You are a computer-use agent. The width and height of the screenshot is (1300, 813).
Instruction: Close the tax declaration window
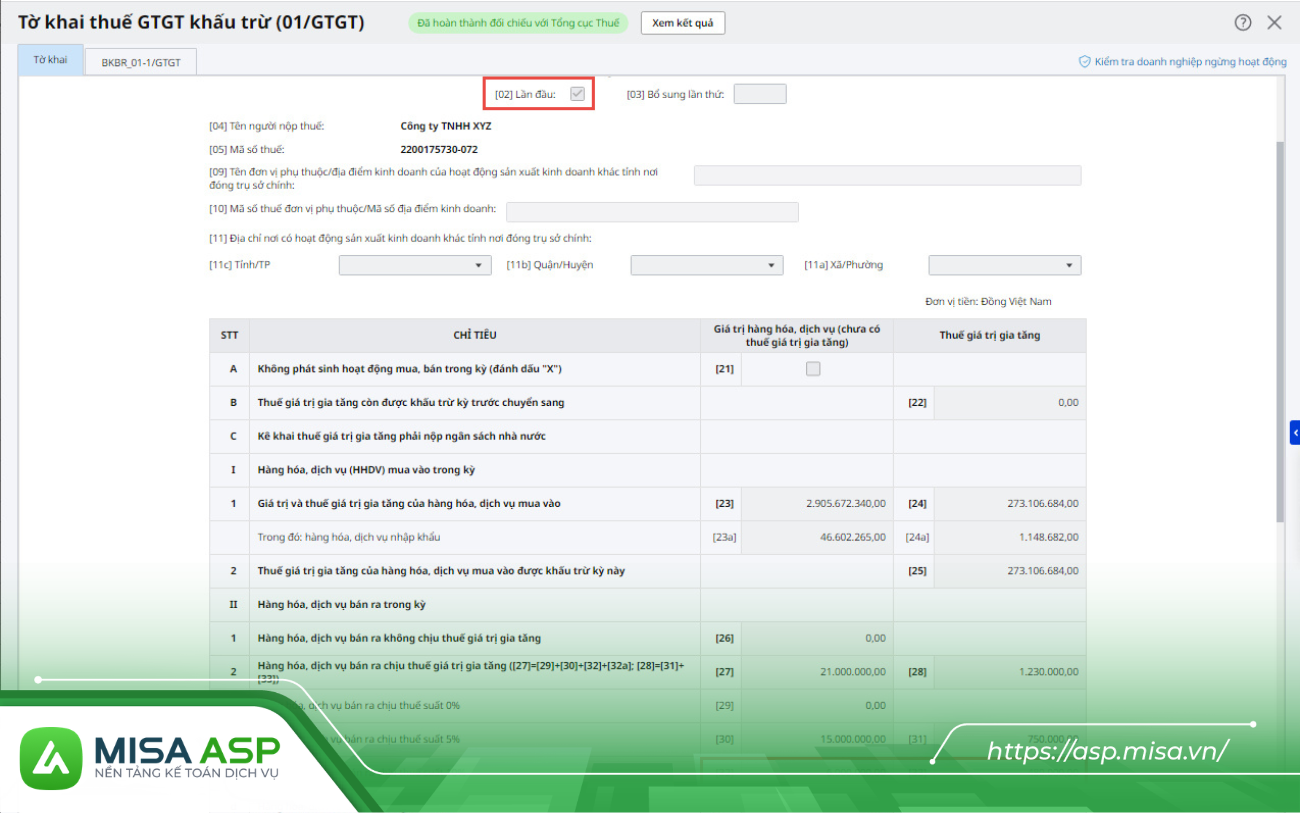pyautogui.click(x=1274, y=23)
